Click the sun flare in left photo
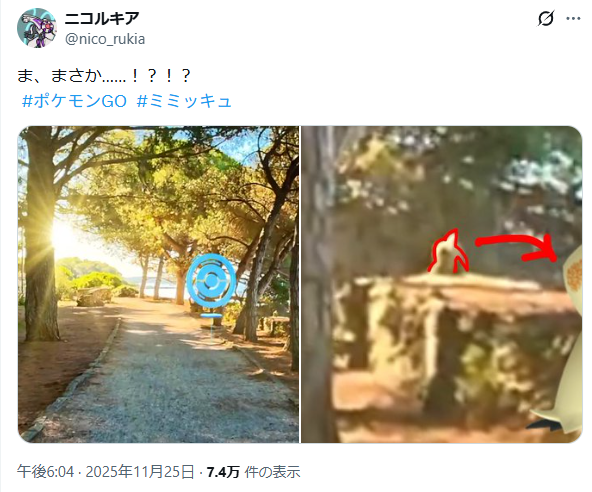The image size is (592, 492). tap(62, 236)
